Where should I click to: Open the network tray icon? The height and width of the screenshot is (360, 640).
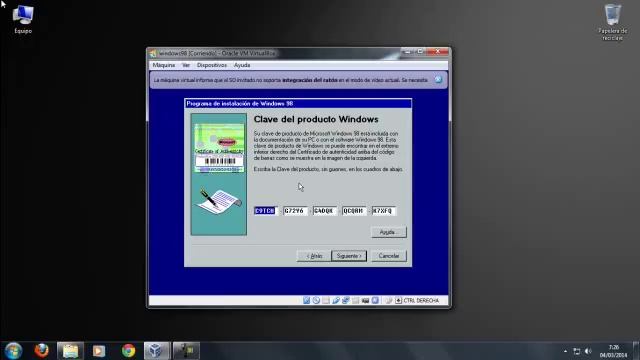click(x=576, y=351)
